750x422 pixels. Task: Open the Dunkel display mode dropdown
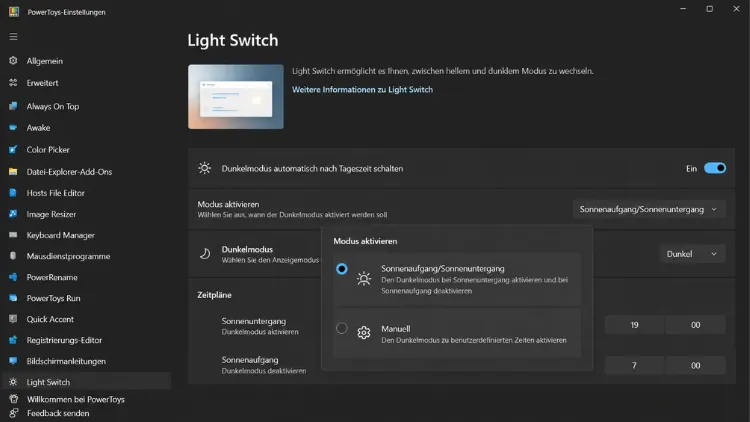click(693, 254)
